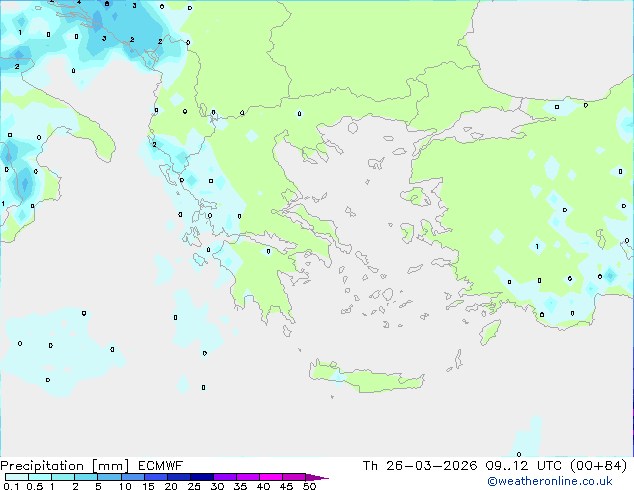This screenshot has width=634, height=490.
Task: Click the legend value '20'
Action: click(x=171, y=486)
